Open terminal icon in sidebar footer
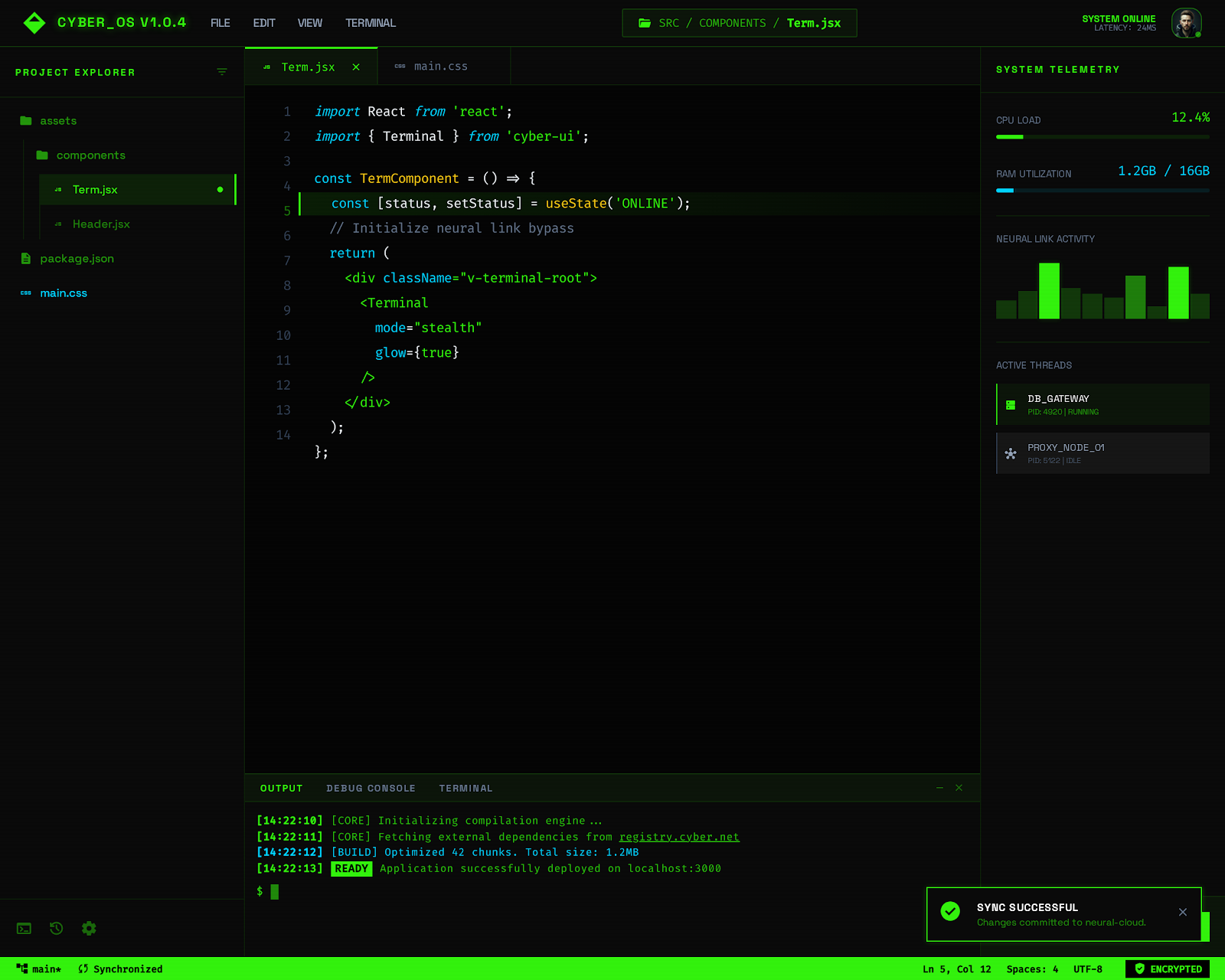Viewport: 1225px width, 980px height. click(24, 929)
